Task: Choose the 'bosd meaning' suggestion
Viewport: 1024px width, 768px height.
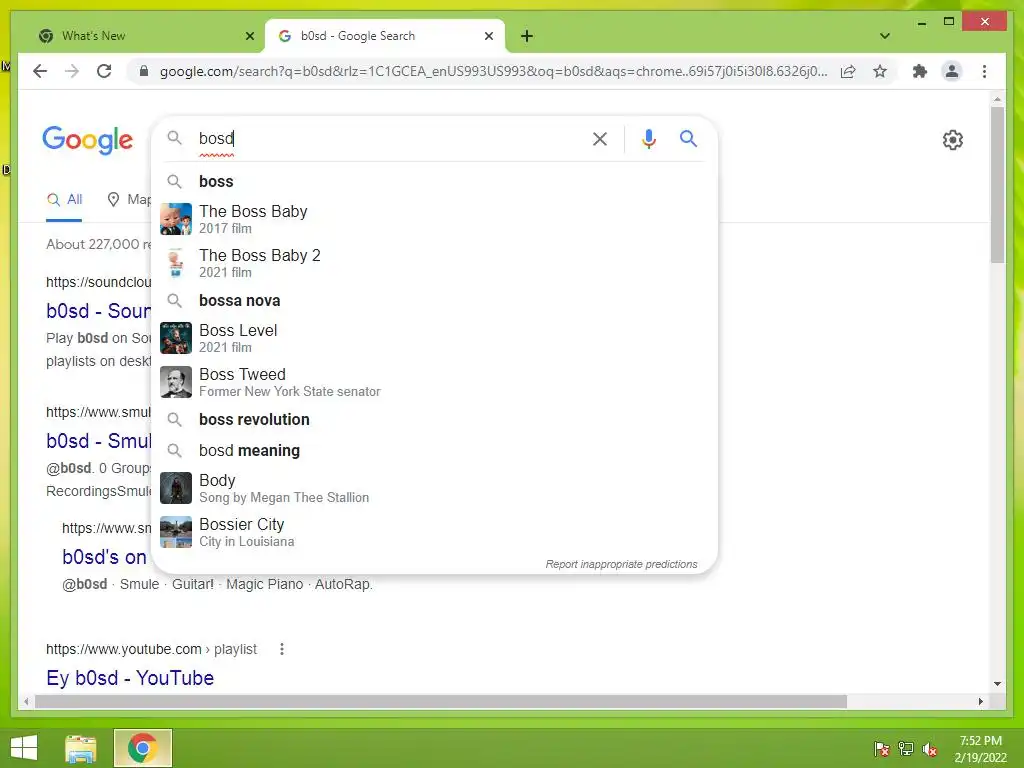Action: 435,451
